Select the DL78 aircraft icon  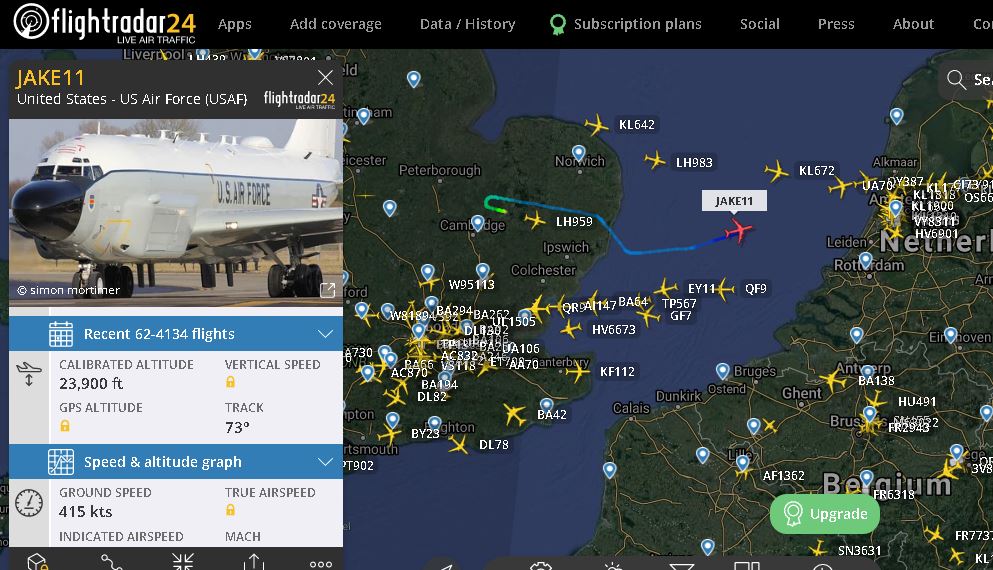tap(458, 445)
